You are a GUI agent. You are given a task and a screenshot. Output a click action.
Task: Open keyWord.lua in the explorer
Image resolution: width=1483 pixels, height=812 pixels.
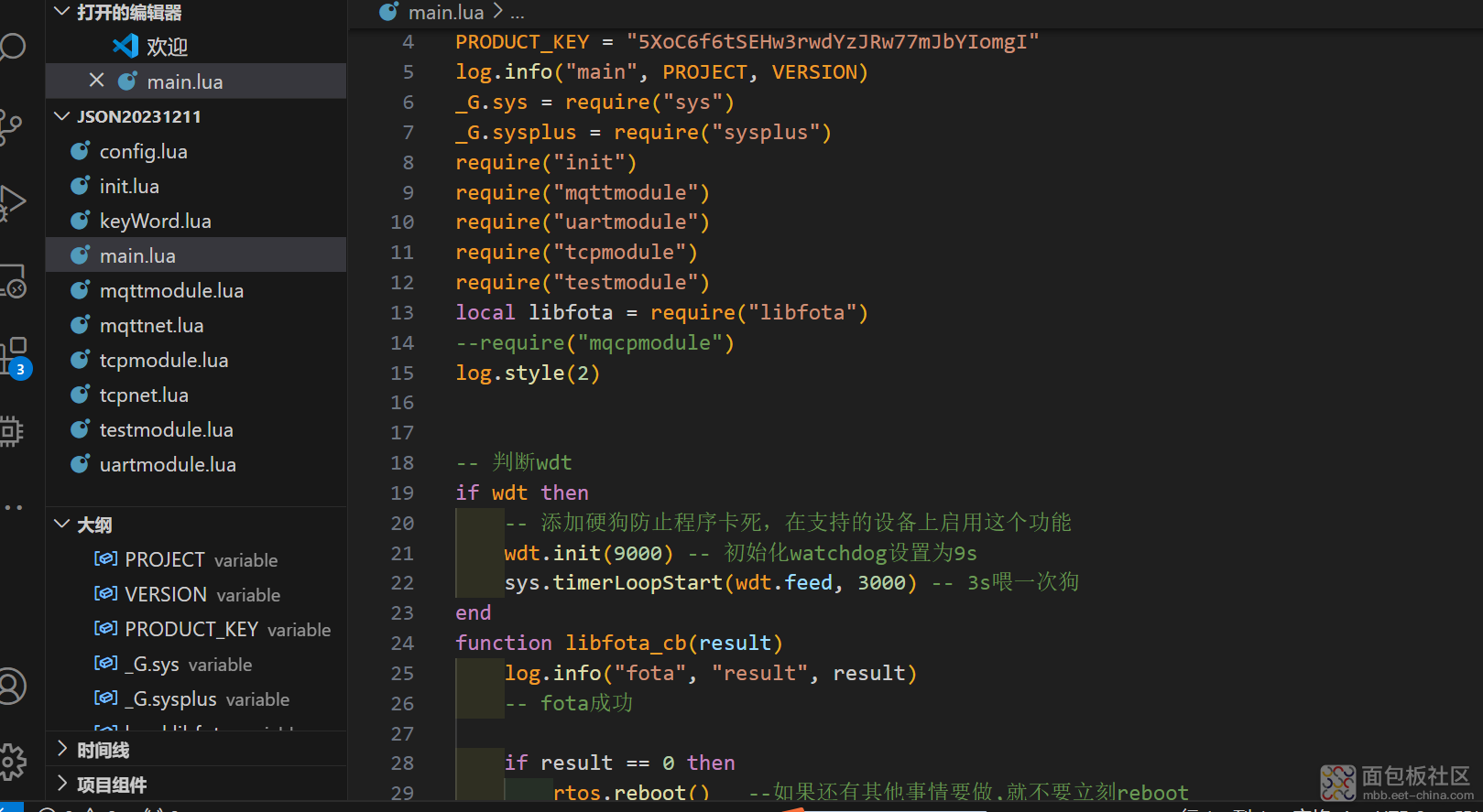(x=196, y=221)
